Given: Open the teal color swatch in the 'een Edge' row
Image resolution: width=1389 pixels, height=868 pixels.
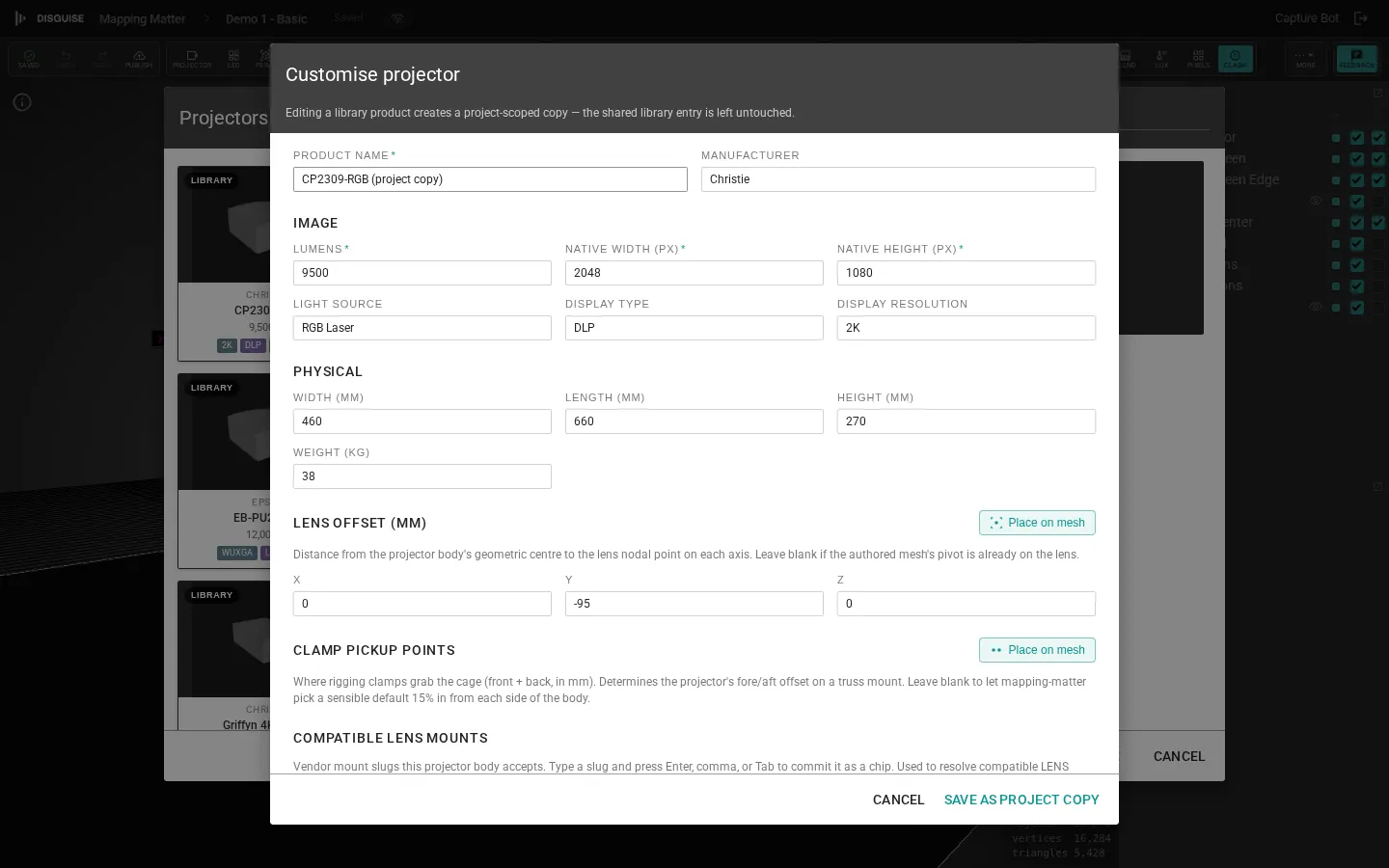Looking at the screenshot, I should click(1336, 180).
